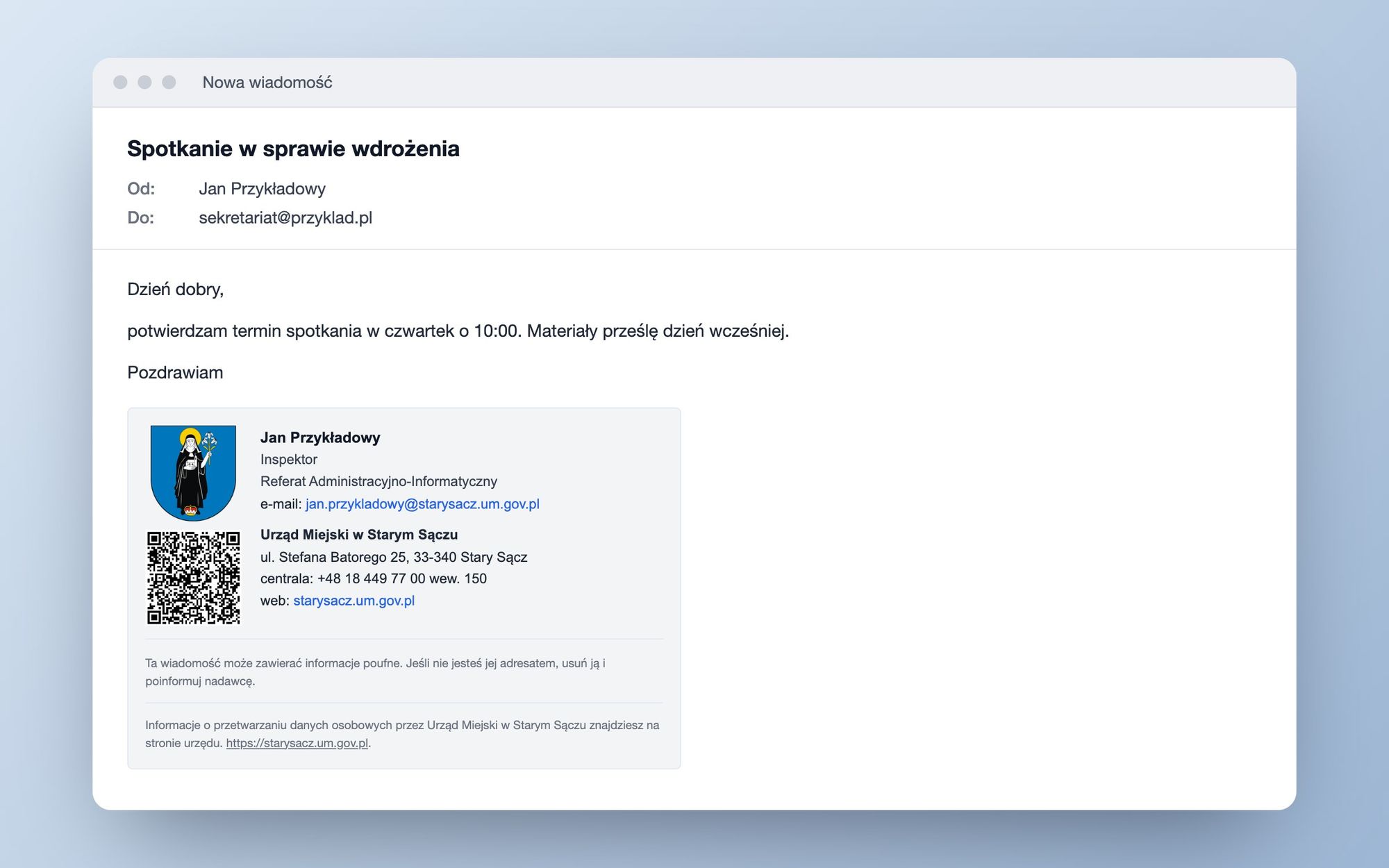Click the 'Do:' field label
1389x868 pixels.
click(x=140, y=218)
